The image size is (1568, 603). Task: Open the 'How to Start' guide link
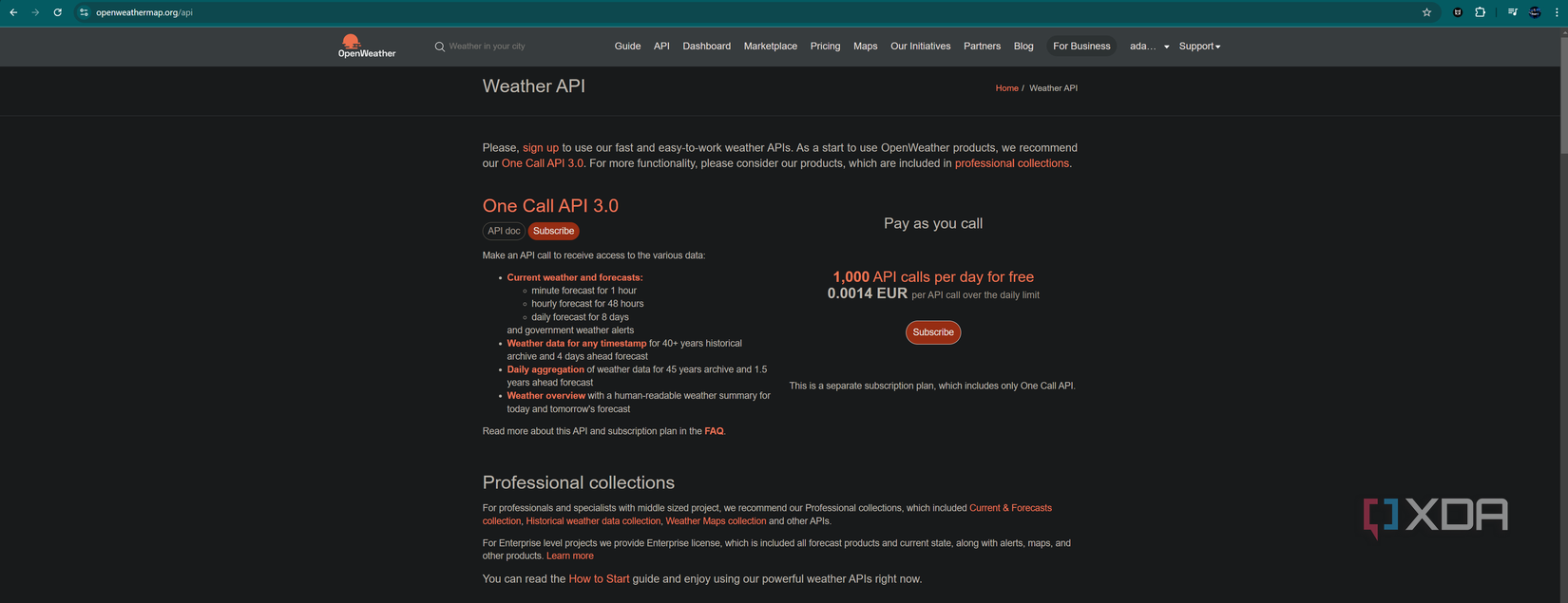pos(599,579)
